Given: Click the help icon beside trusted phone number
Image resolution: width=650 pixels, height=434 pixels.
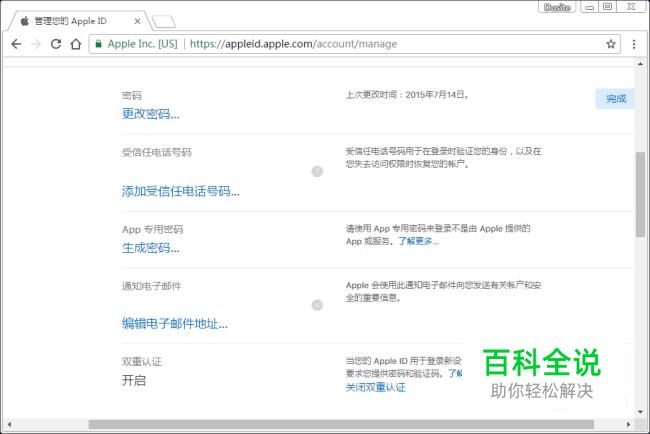Looking at the screenshot, I should click(x=317, y=171).
